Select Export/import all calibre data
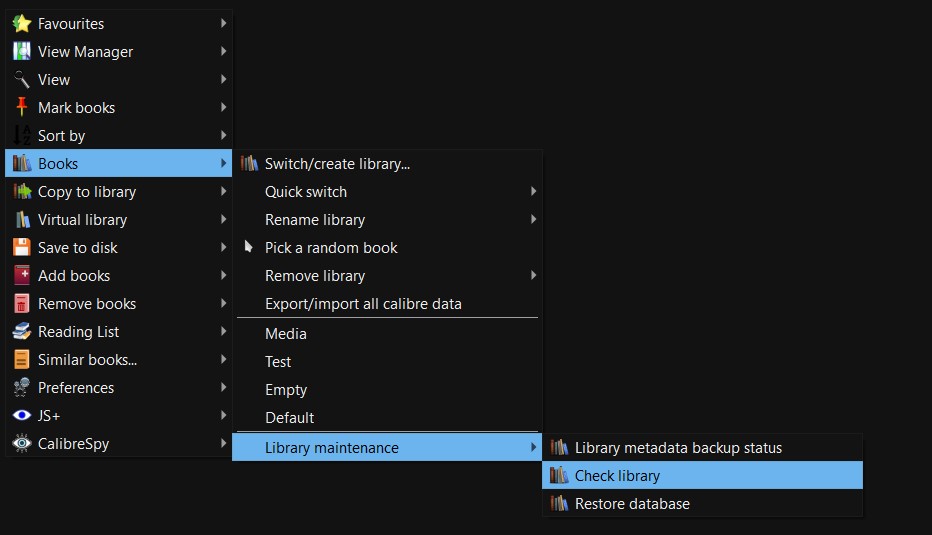932x535 pixels. click(363, 304)
